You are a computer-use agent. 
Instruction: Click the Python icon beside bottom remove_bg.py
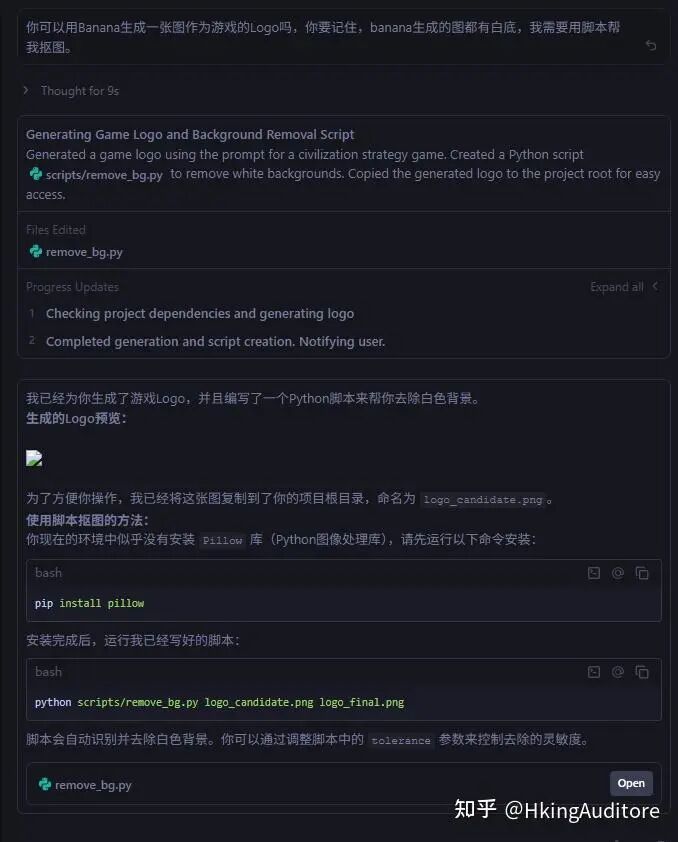coord(45,785)
